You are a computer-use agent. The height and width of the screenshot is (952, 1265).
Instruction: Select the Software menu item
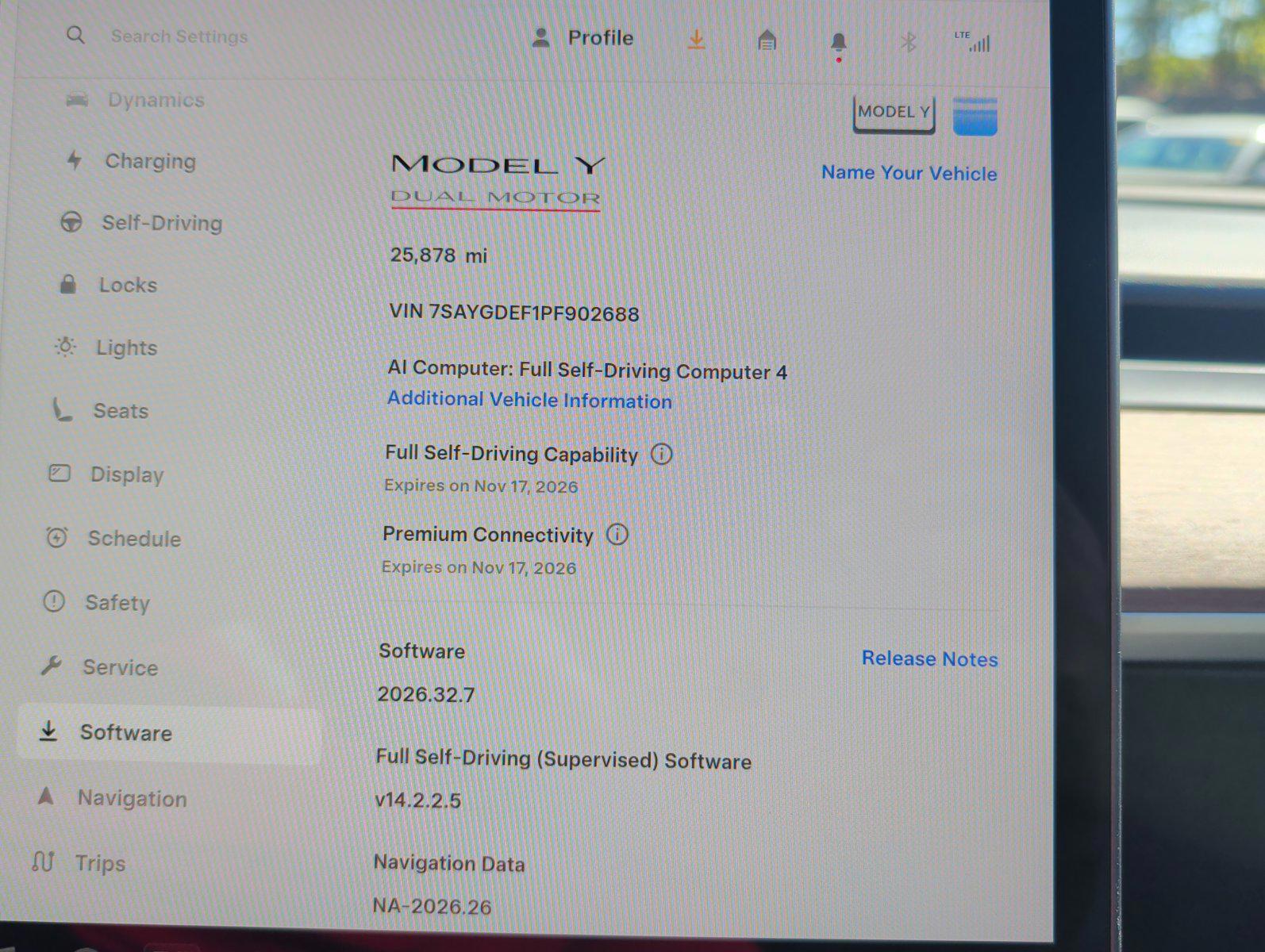point(169,733)
